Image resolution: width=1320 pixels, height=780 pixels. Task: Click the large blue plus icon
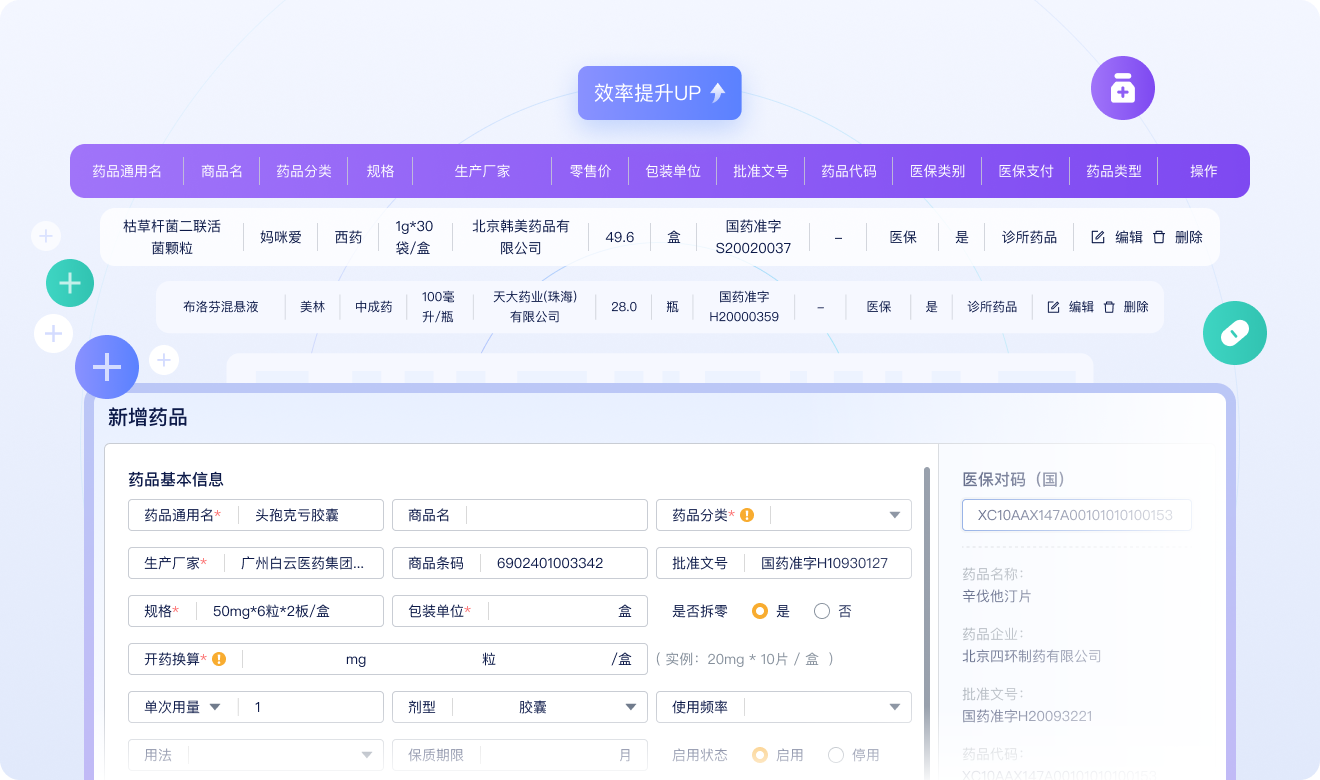(x=107, y=367)
